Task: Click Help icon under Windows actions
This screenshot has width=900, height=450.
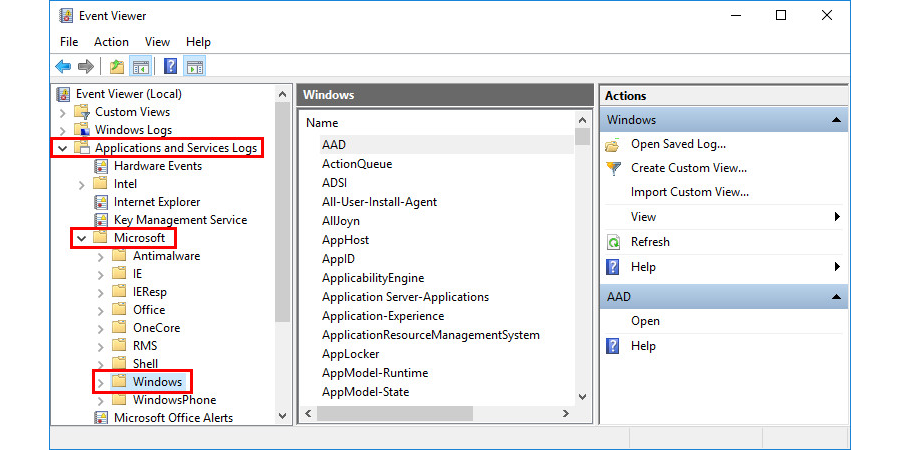Action: click(x=613, y=267)
